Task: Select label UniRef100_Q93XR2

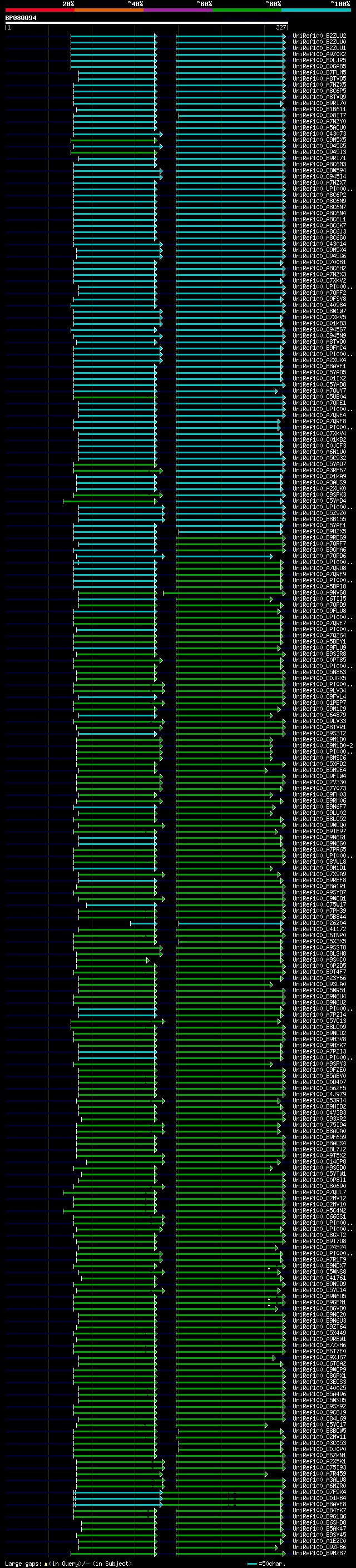Action: (319, 1119)
